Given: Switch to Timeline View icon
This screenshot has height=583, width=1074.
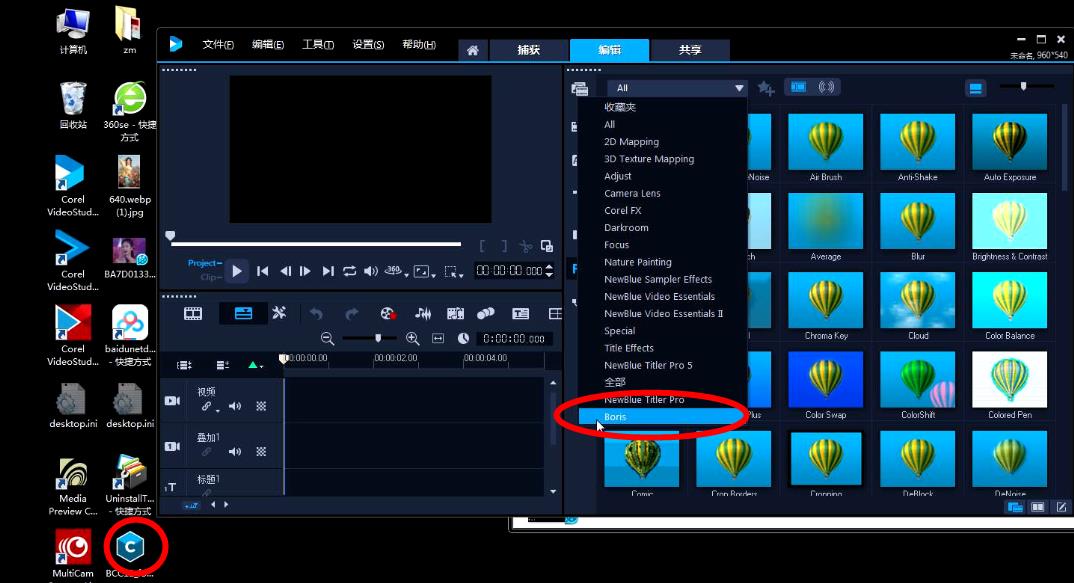Looking at the screenshot, I should point(243,314).
